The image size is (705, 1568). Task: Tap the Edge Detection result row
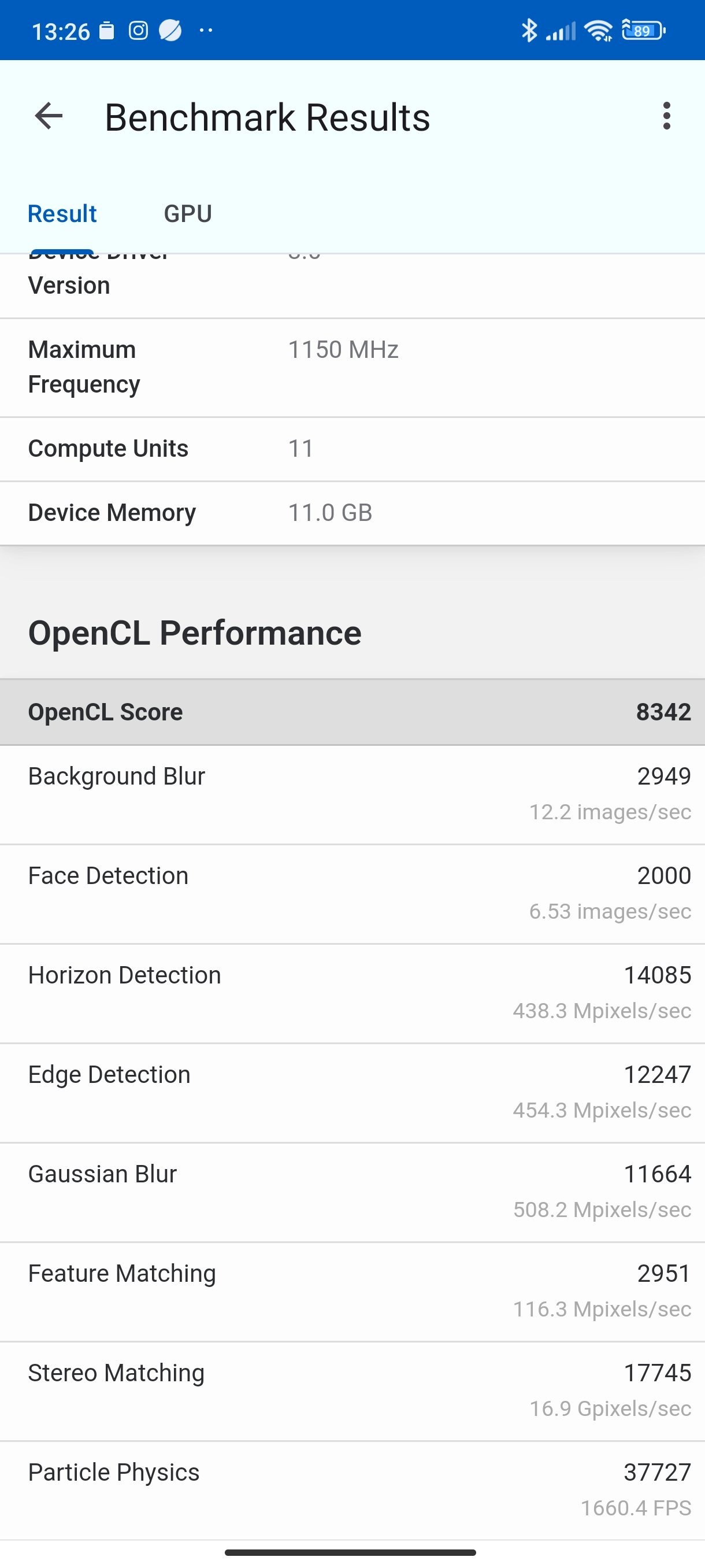pos(353,1092)
